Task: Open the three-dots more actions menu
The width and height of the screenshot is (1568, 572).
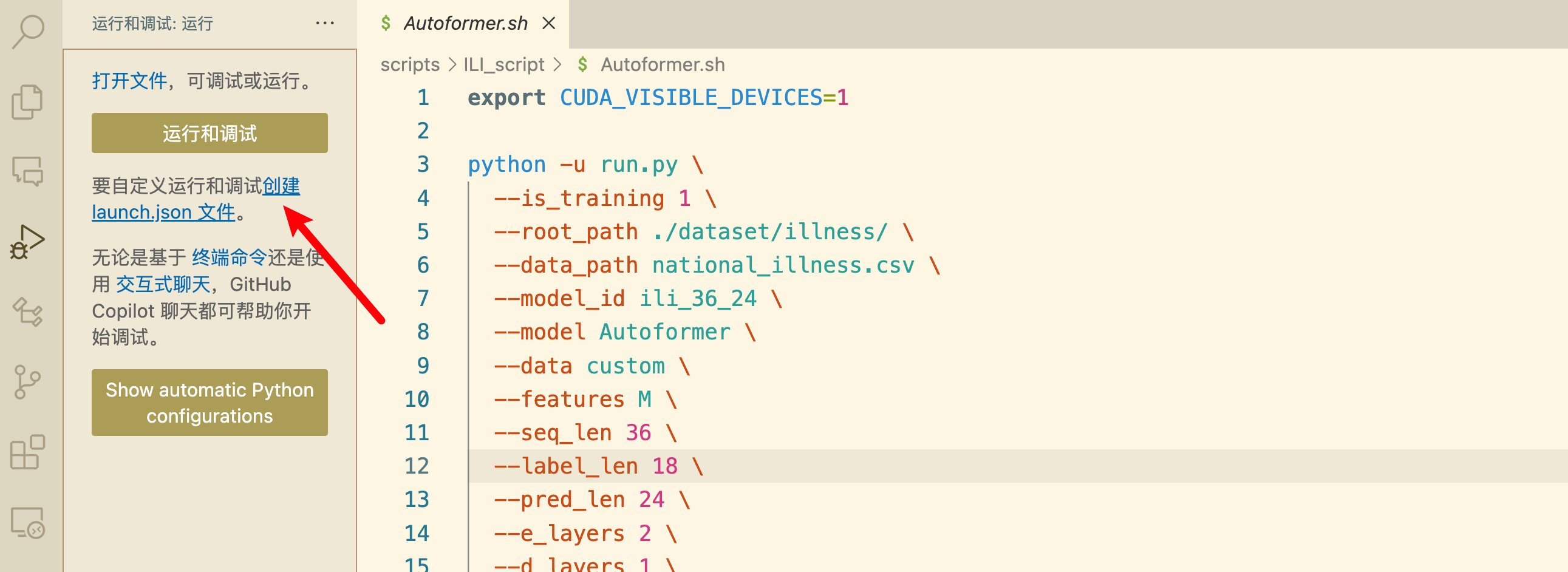Action: 325,24
